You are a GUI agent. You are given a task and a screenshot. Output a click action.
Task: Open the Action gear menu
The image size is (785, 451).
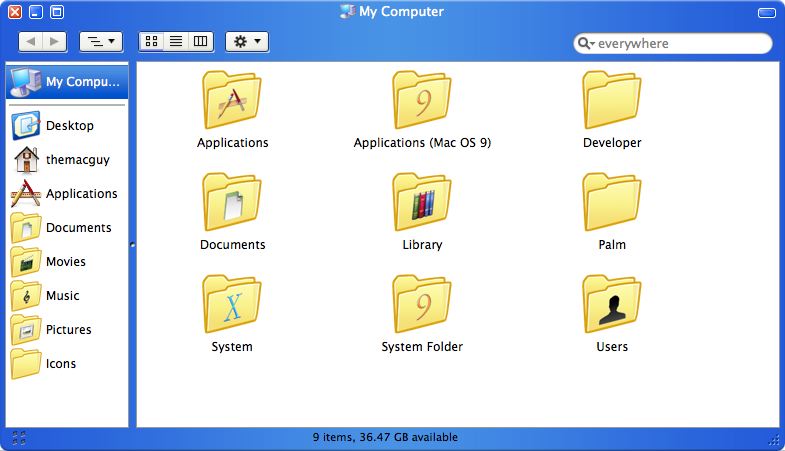(x=247, y=42)
